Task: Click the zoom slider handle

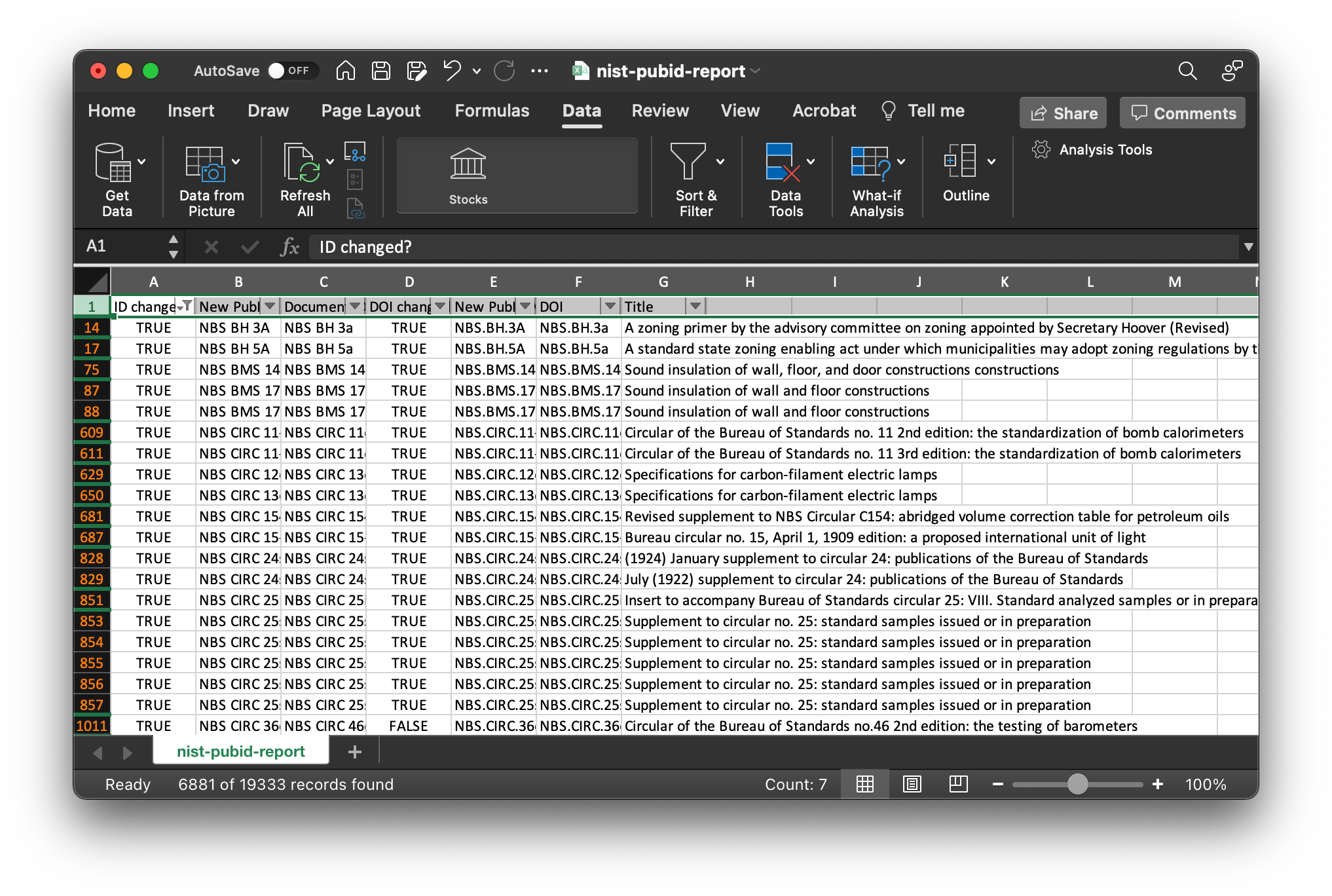Action: pos(1077,784)
